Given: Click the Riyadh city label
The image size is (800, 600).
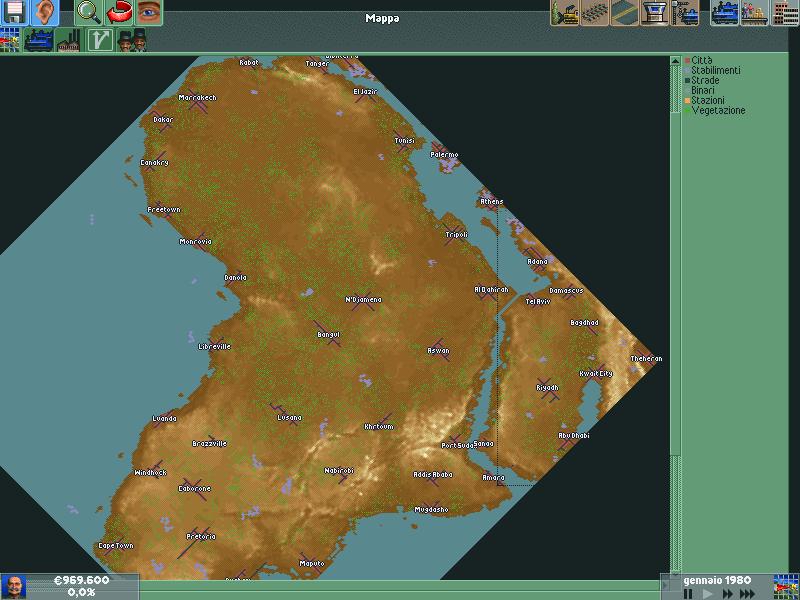Looking at the screenshot, I should (547, 388).
